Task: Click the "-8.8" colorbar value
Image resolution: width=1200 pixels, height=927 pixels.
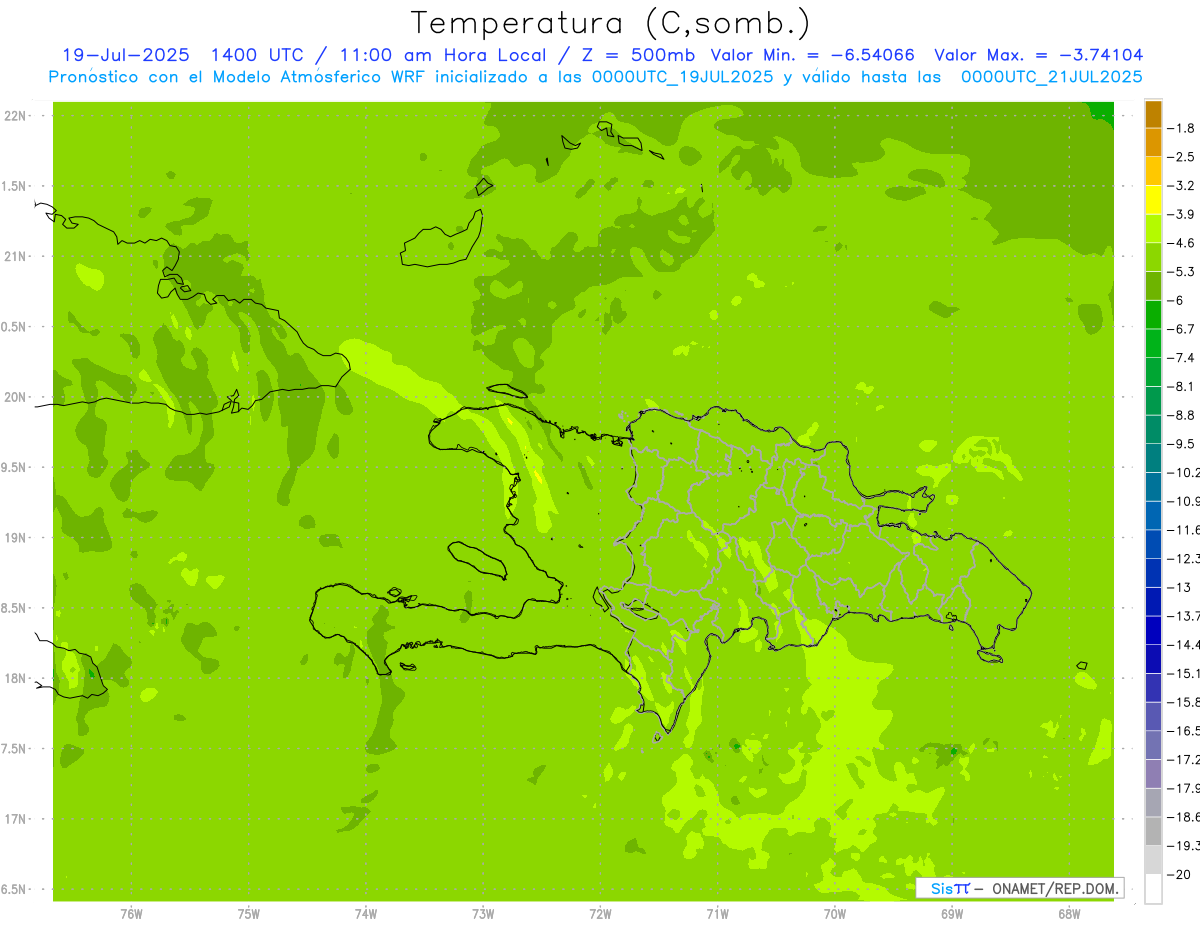Action: (x=1181, y=415)
